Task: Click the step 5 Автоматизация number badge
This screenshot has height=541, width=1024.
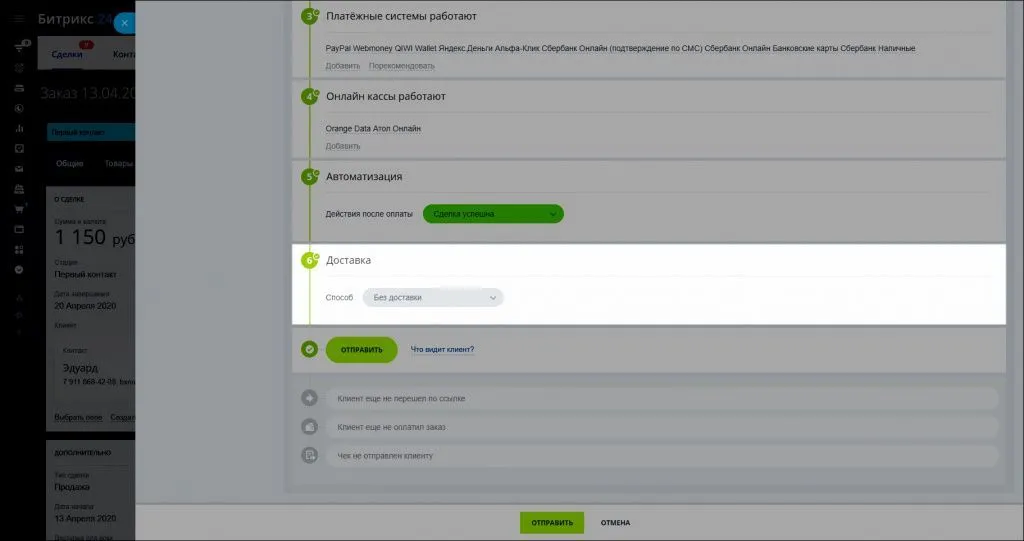Action: 309,177
